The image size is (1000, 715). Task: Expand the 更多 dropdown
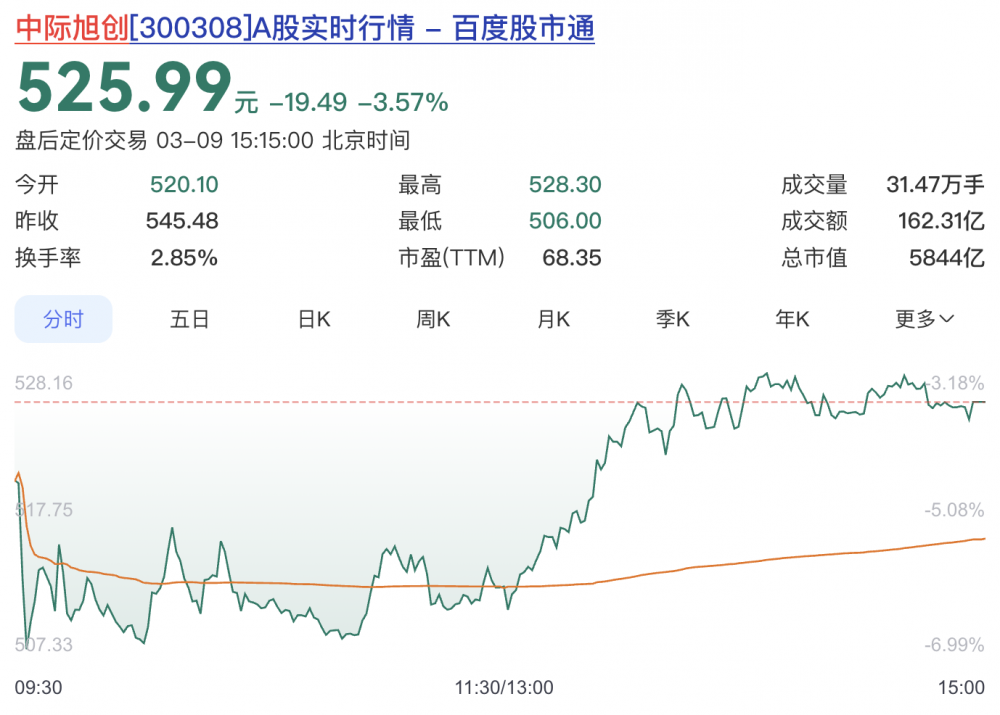point(924,319)
